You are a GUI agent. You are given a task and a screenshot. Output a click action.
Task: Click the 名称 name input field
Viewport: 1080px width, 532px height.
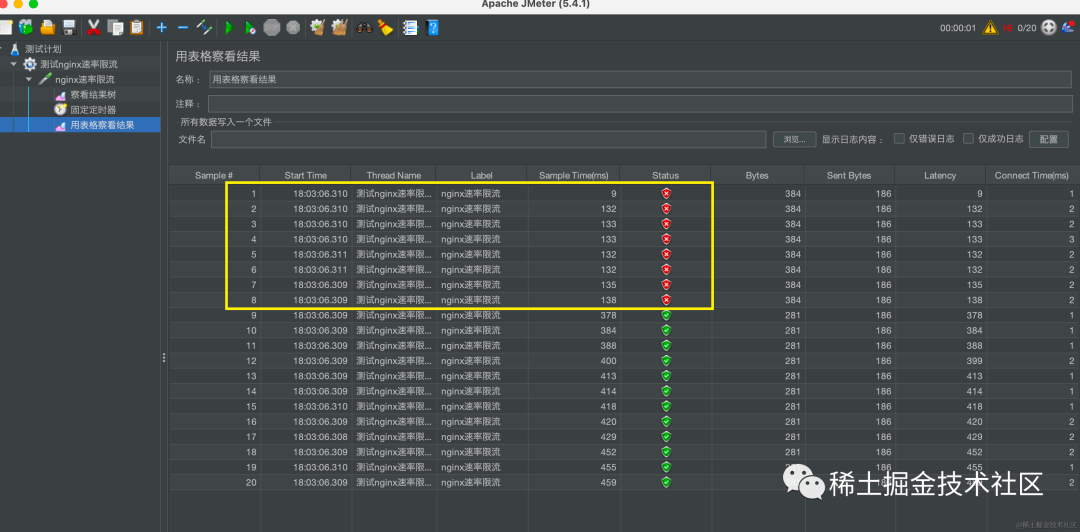(641, 79)
